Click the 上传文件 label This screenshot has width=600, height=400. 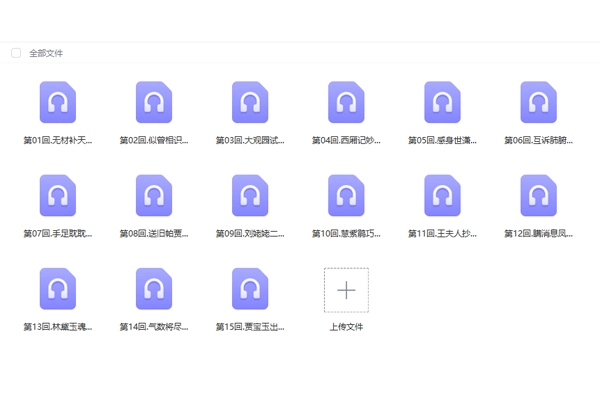coord(346,327)
